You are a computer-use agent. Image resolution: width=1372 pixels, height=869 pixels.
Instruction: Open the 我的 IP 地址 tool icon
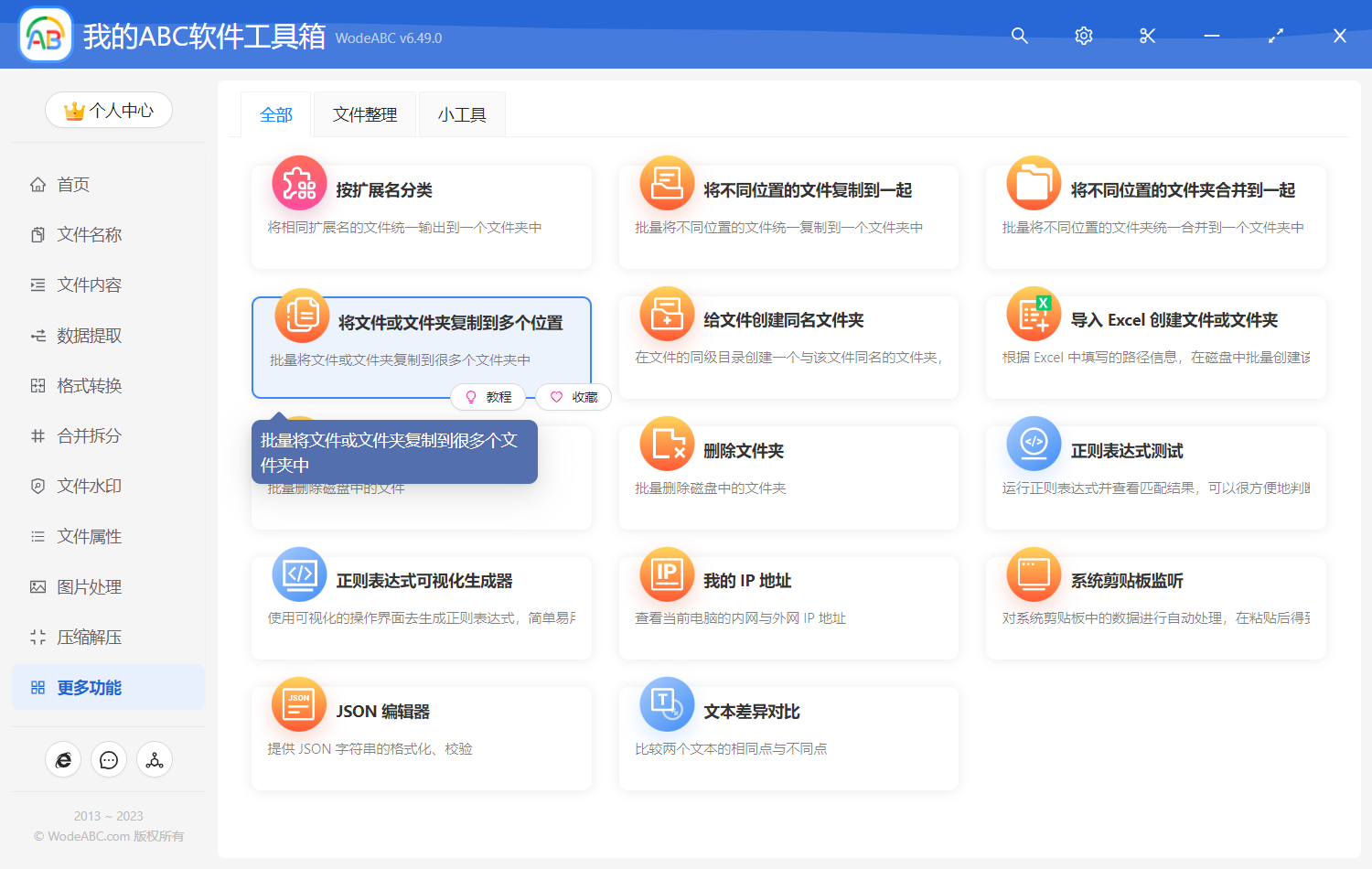click(666, 574)
